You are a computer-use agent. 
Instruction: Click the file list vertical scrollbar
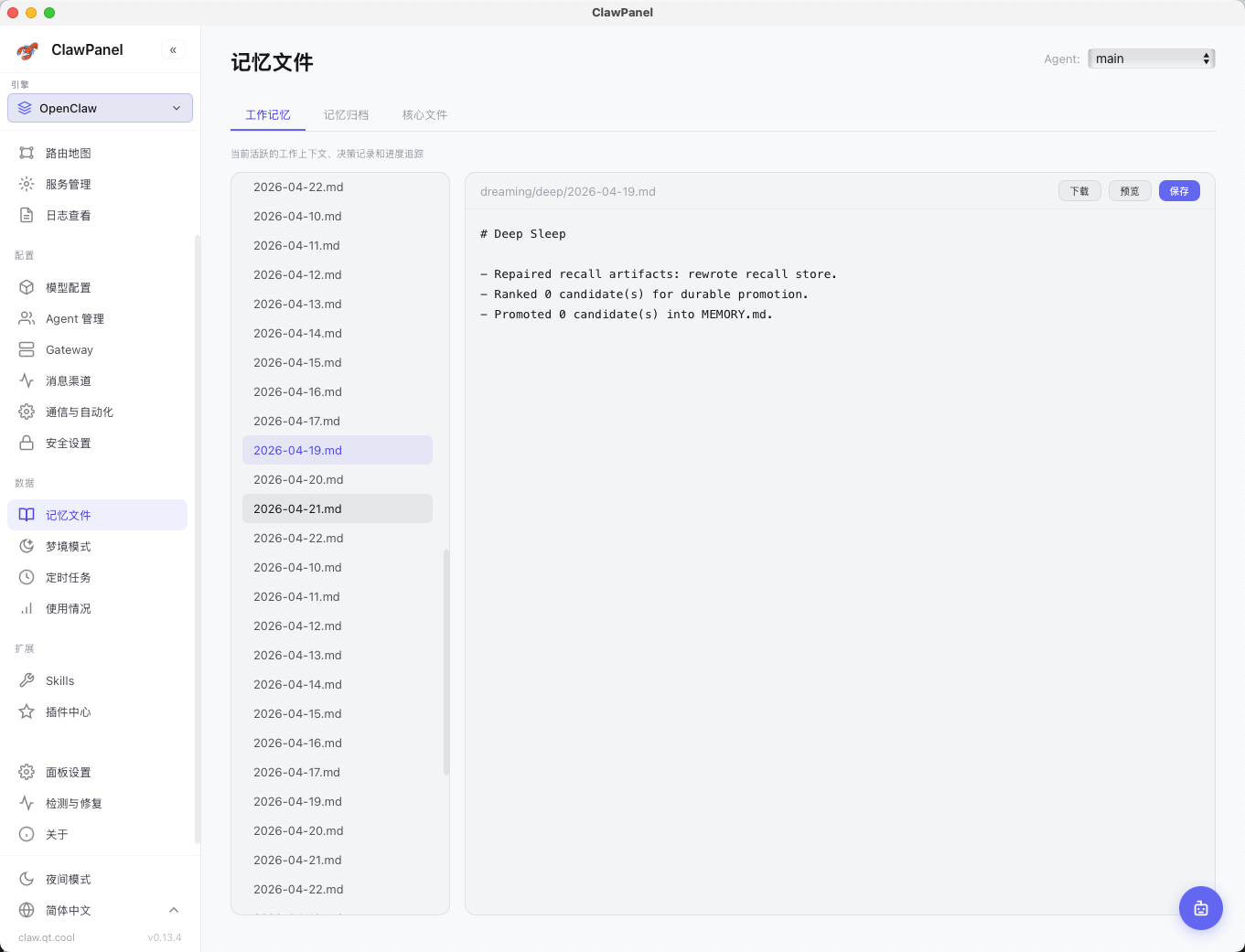point(446,662)
